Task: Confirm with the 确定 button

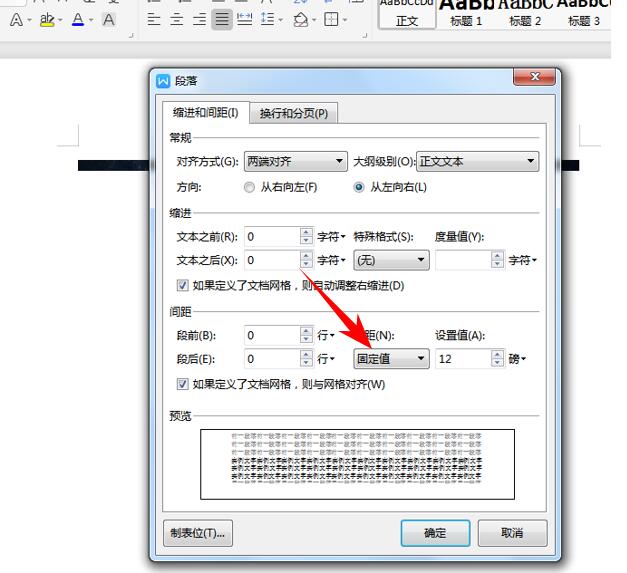Action: [435, 533]
